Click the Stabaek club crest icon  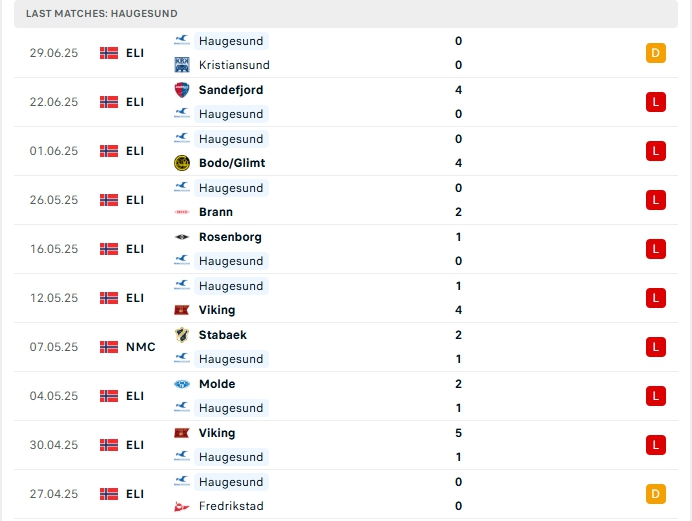[x=182, y=335]
